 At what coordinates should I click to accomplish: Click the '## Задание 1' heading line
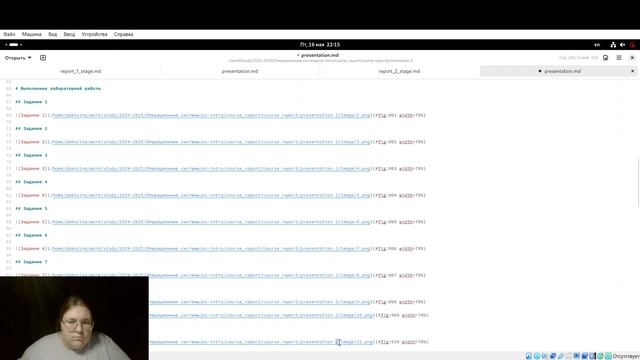(x=31, y=102)
